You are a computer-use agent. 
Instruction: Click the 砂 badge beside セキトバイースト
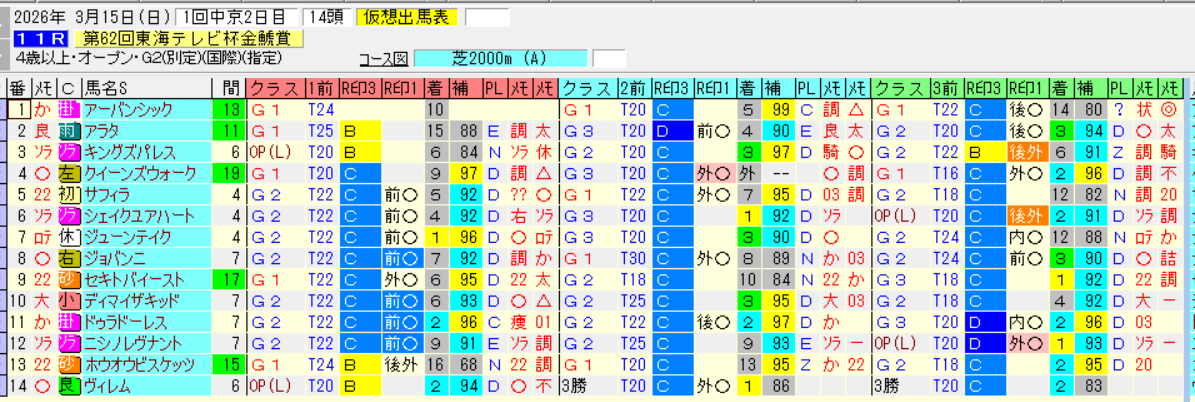click(67, 280)
